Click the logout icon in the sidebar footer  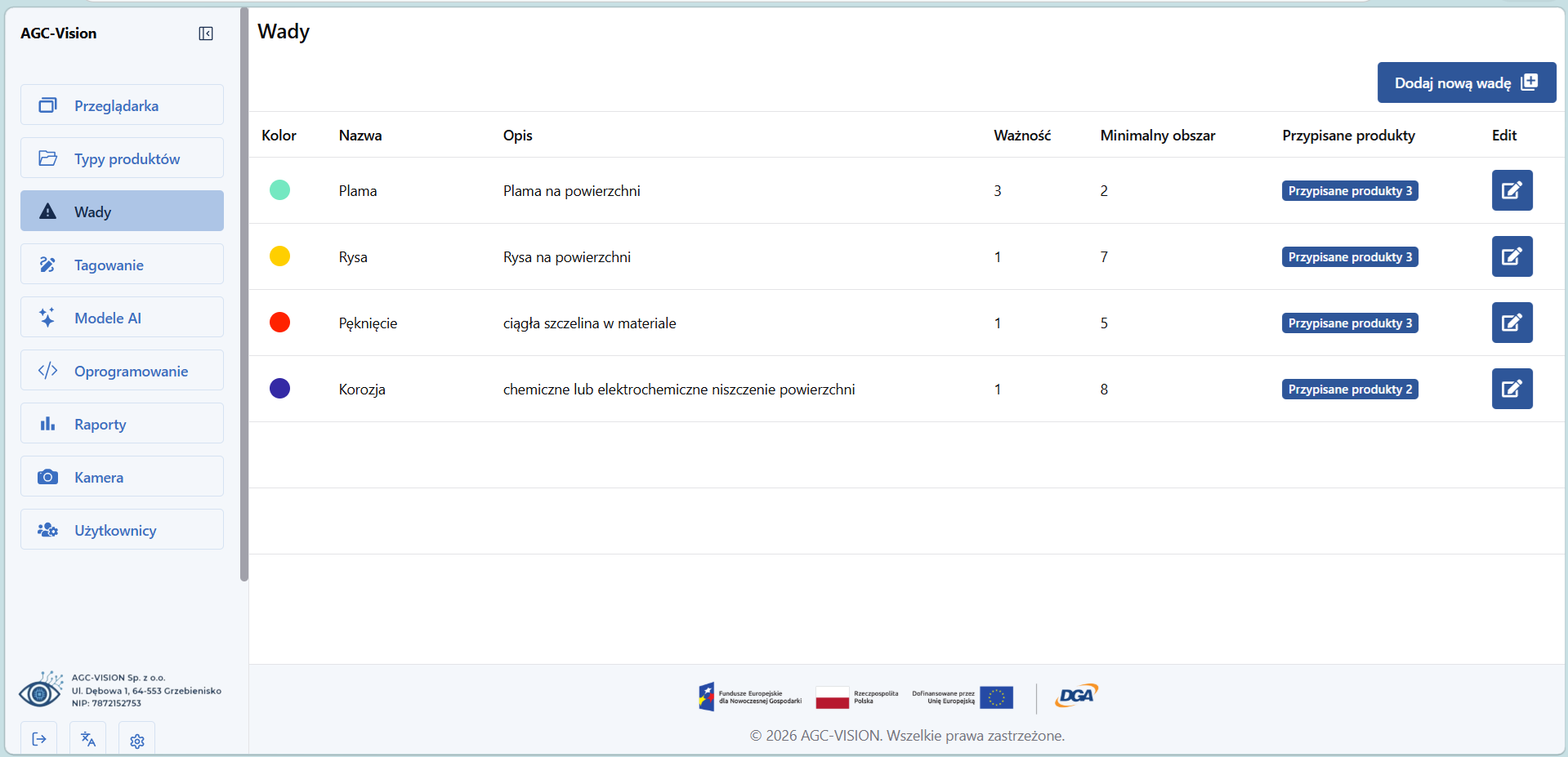39,739
